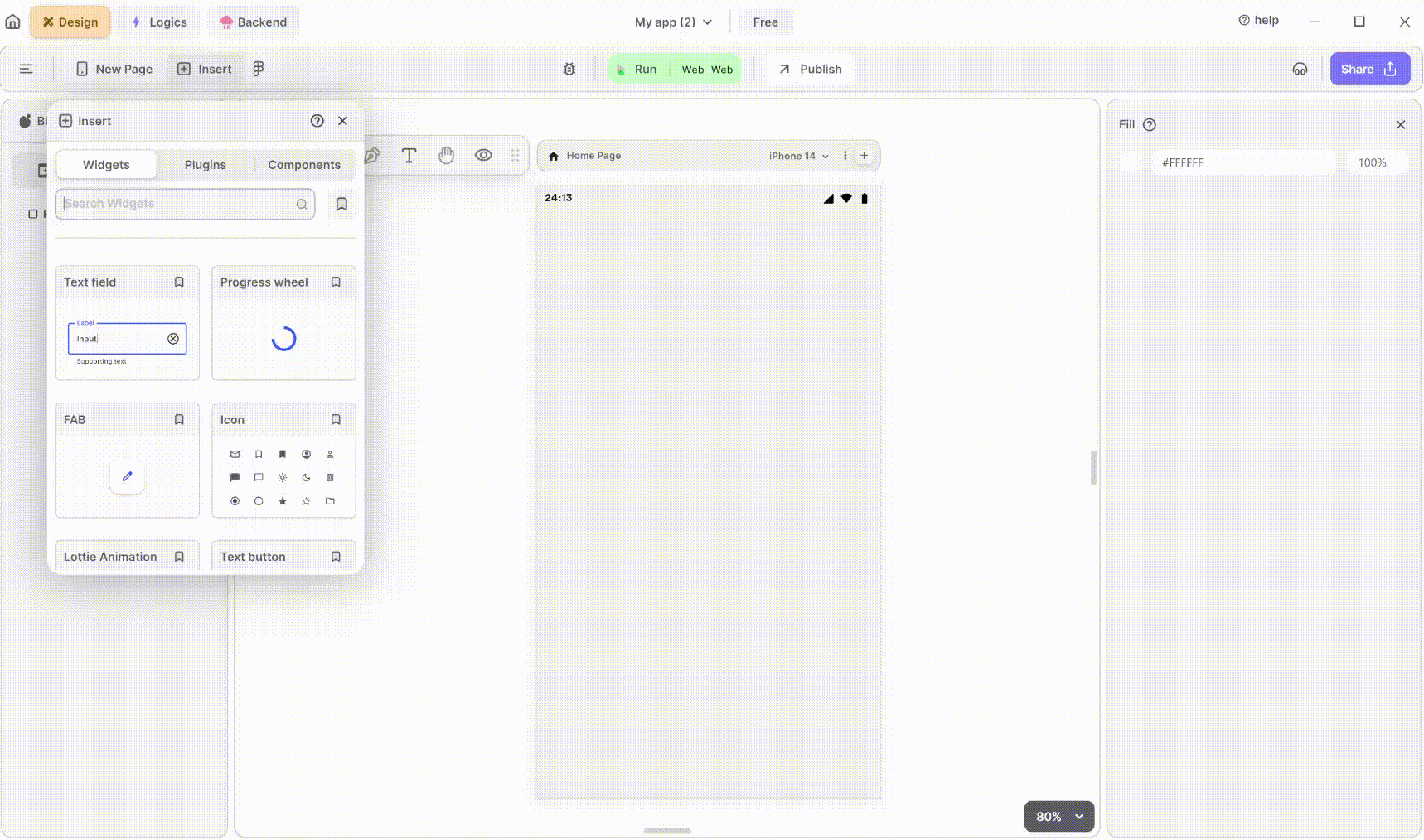This screenshot has height=840, width=1424.
Task: Expand the iPhone 14 device dropdown
Action: coord(798,157)
